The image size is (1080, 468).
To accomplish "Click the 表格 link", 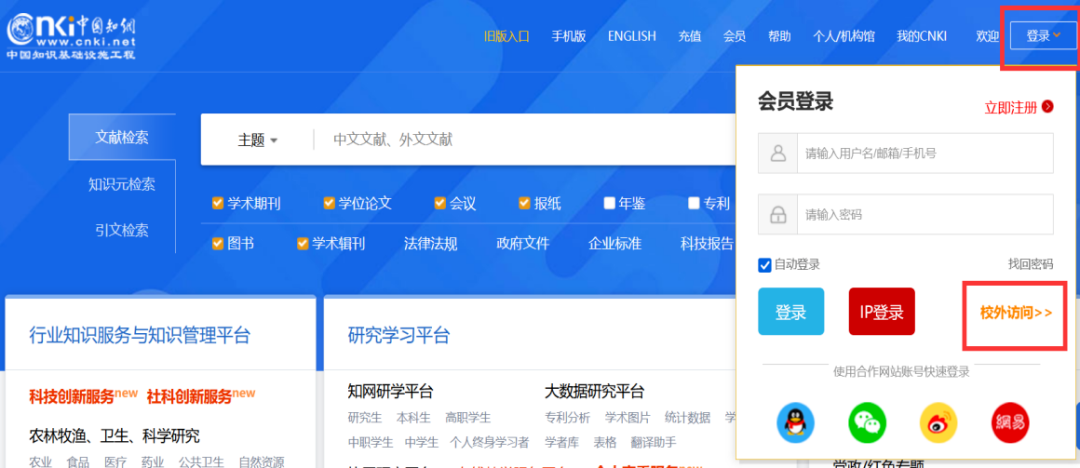I will (x=605, y=442).
